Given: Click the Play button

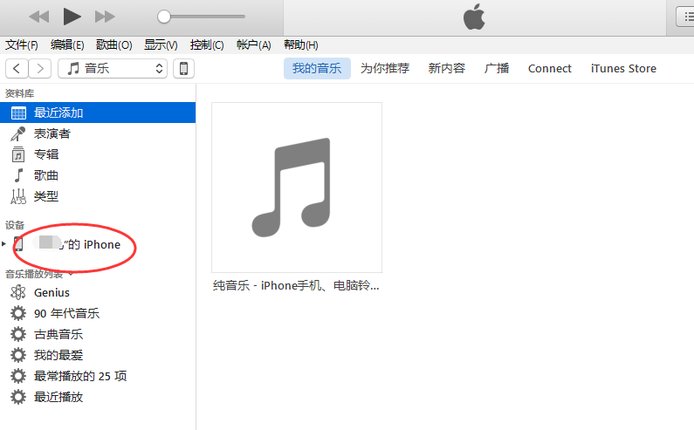Looking at the screenshot, I should pyautogui.click(x=71, y=16).
